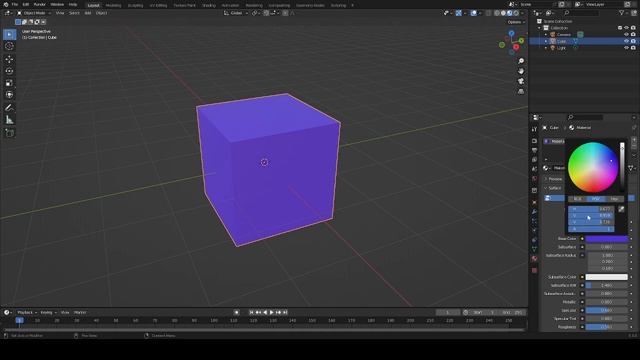Select Hex mode in color picker

click(x=614, y=199)
